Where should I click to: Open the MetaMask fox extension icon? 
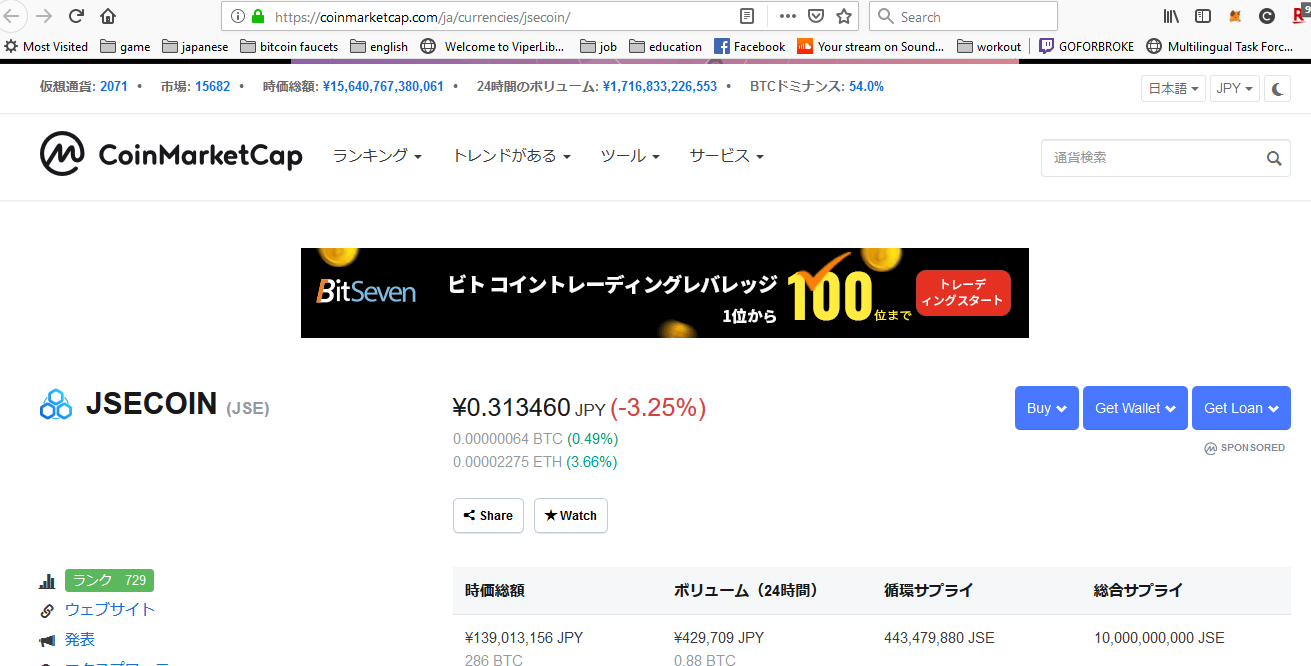tap(1235, 16)
